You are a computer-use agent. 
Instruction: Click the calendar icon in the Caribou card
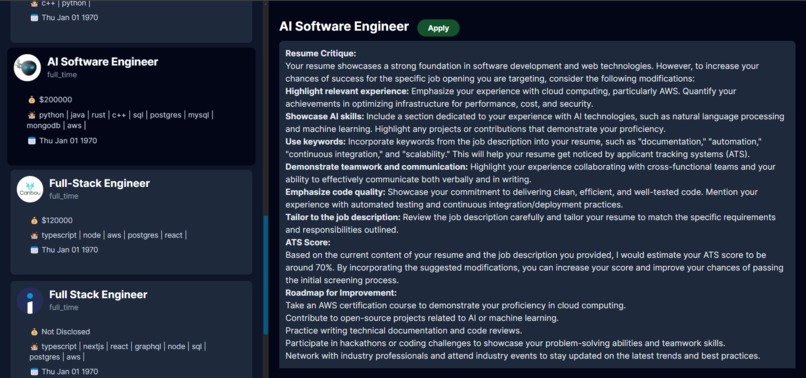[x=34, y=250]
